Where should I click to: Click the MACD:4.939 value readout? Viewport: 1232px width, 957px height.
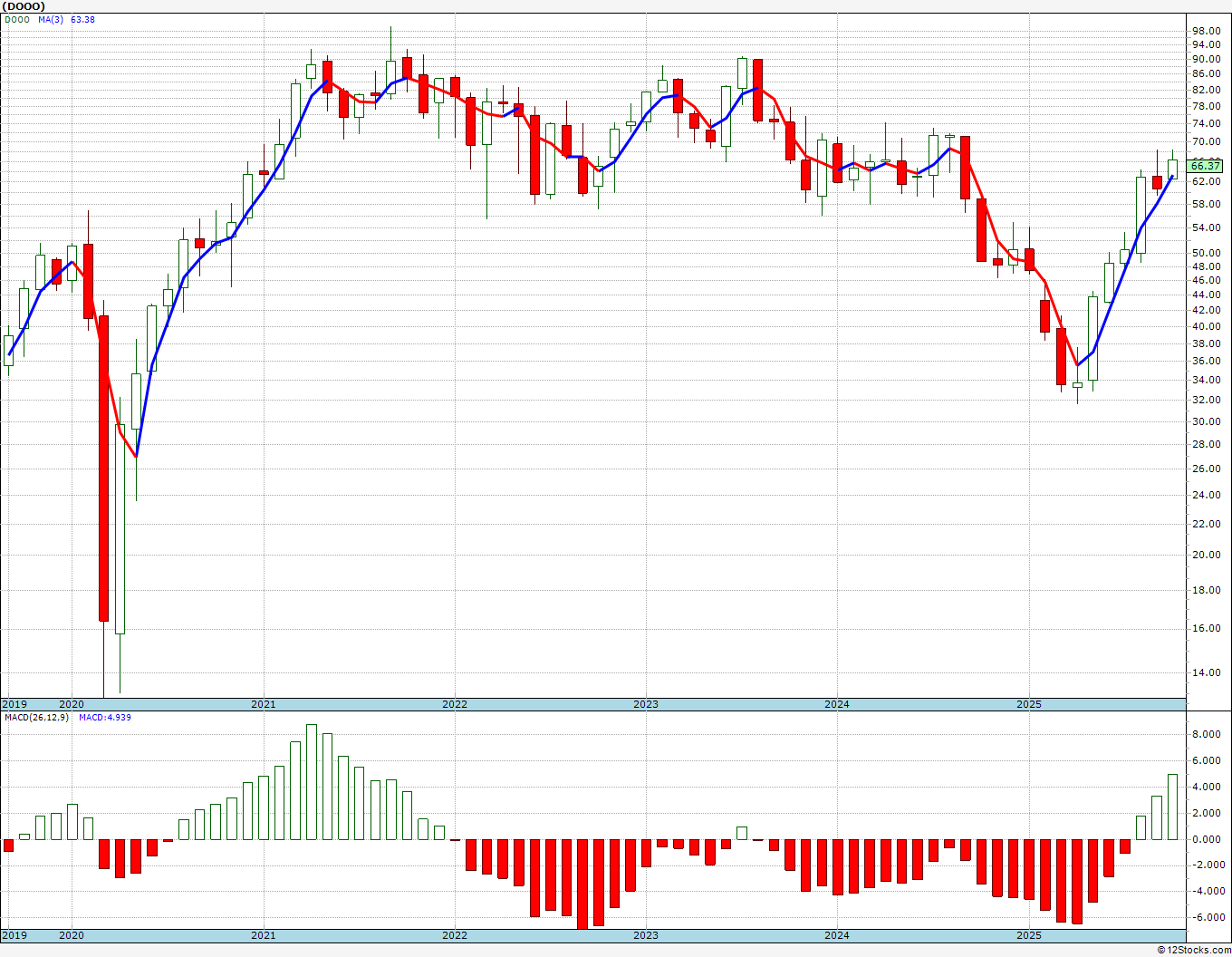tap(105, 717)
